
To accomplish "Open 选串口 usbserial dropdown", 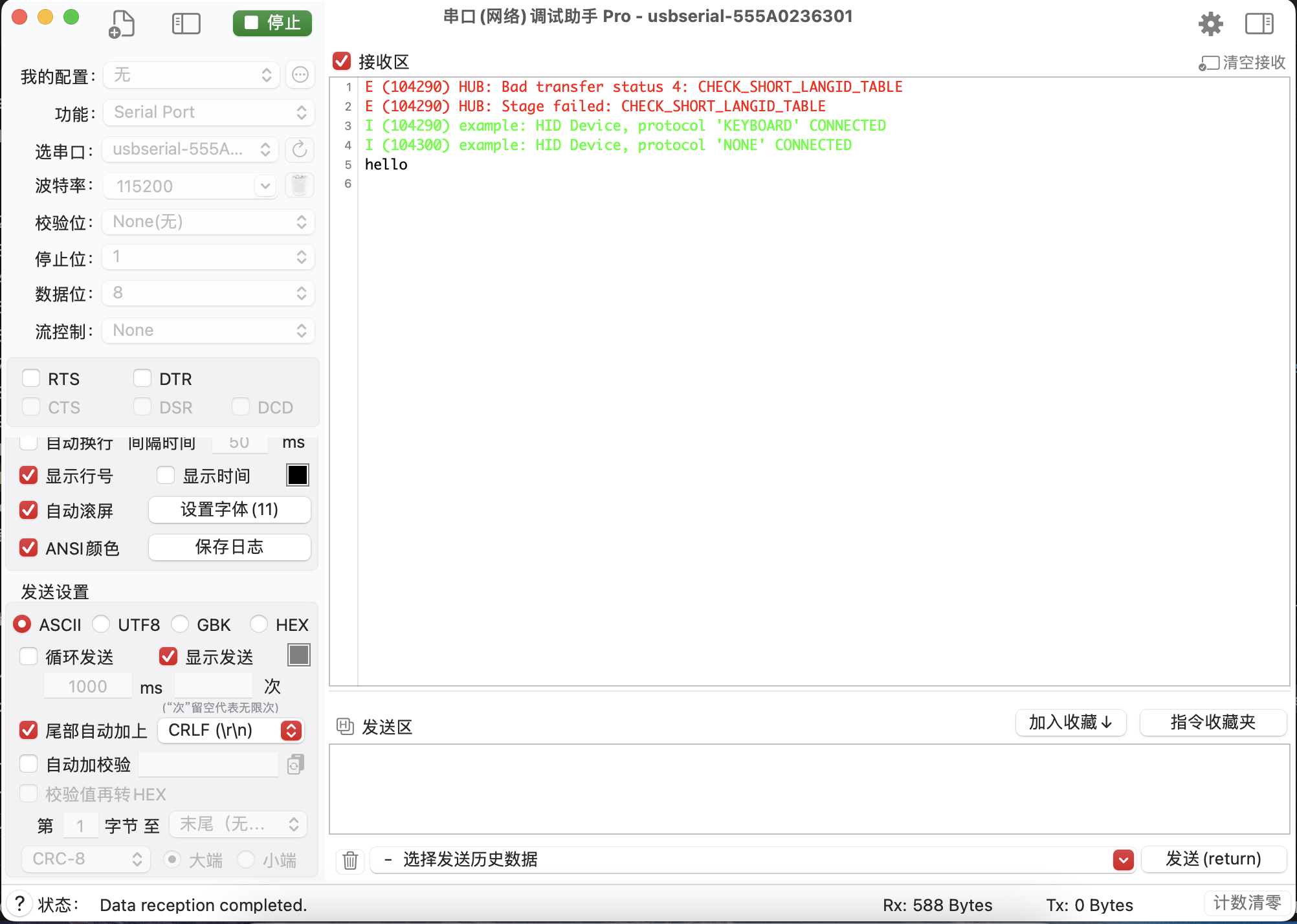I will (191, 149).
